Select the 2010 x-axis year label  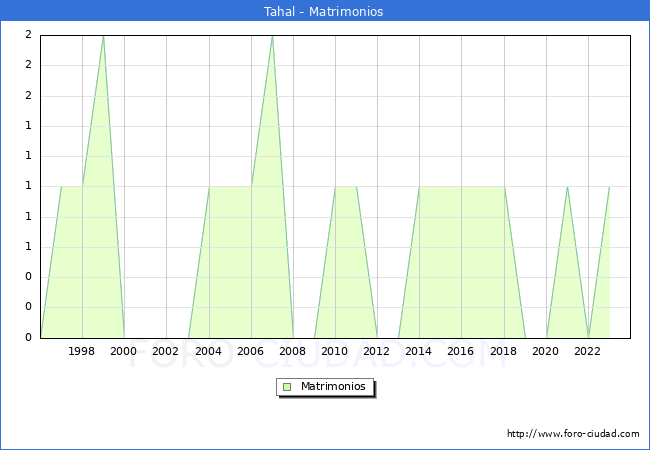(x=334, y=351)
